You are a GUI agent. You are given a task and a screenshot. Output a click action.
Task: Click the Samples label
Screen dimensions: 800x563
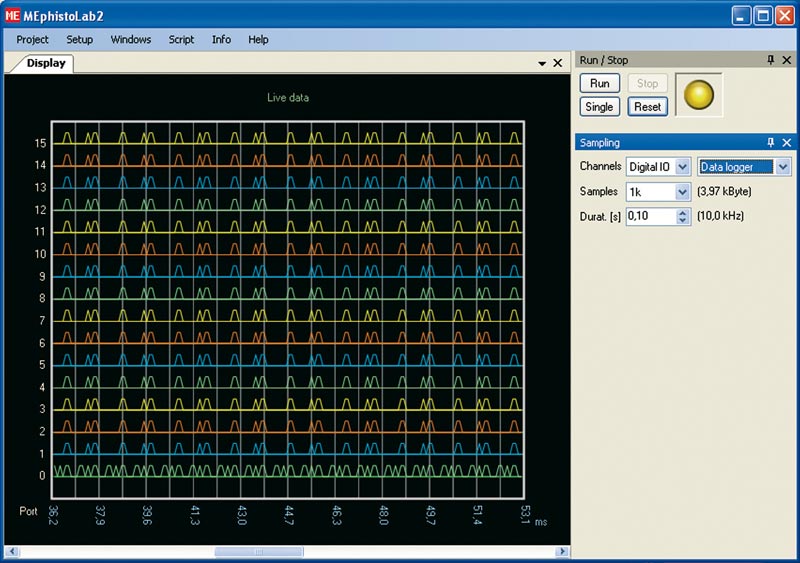(598, 191)
